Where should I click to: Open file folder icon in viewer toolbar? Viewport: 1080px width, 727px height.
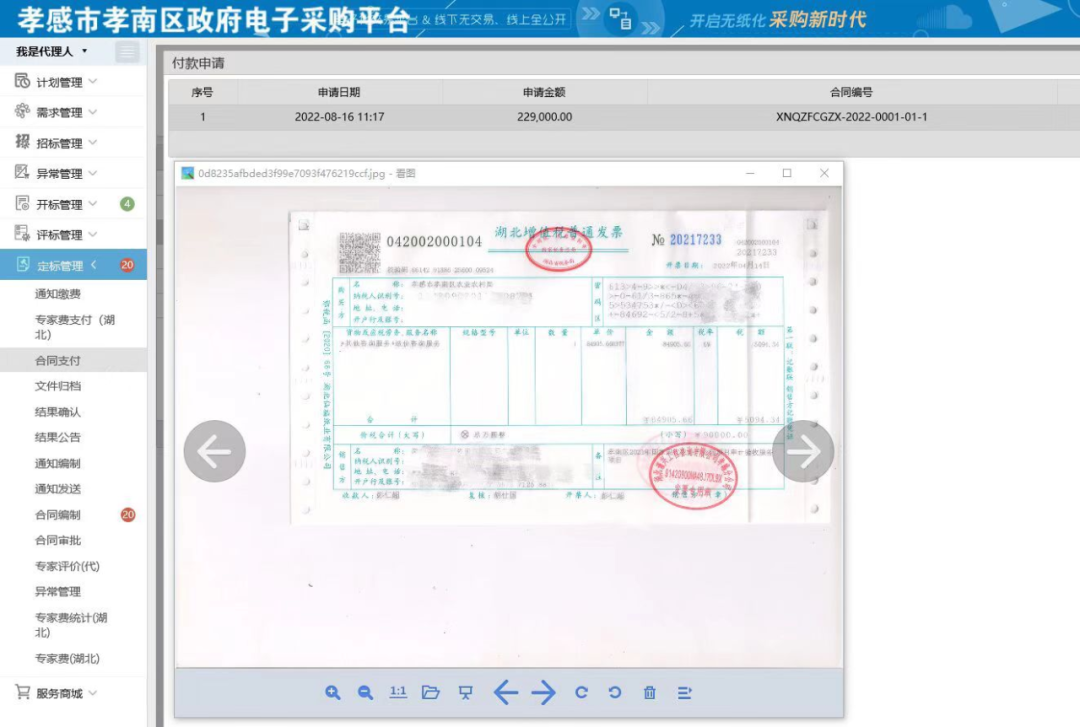(x=431, y=692)
